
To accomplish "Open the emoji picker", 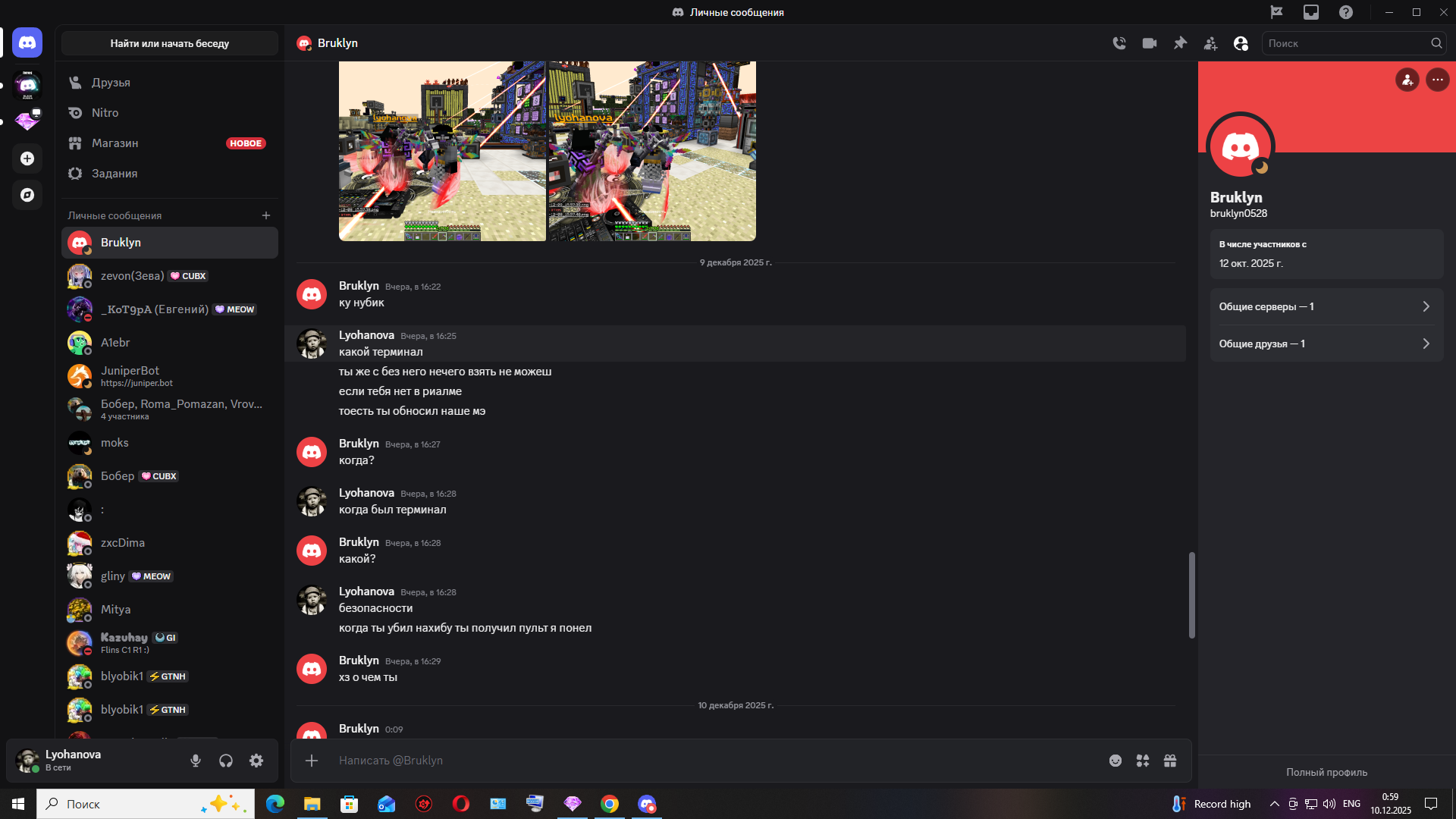I will point(1116,761).
